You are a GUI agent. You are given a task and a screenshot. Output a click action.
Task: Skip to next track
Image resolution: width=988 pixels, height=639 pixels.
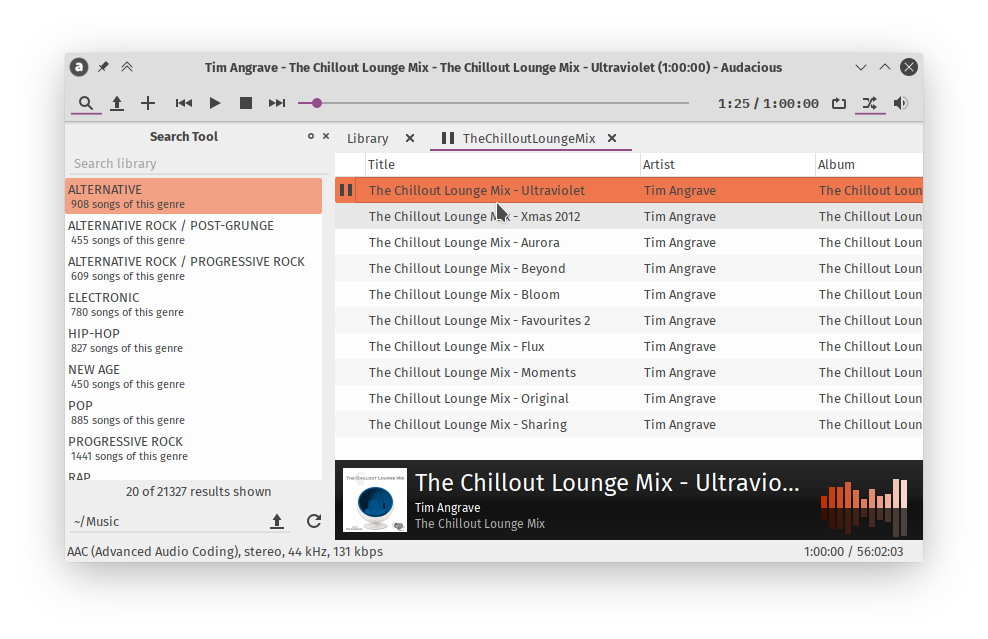(277, 103)
